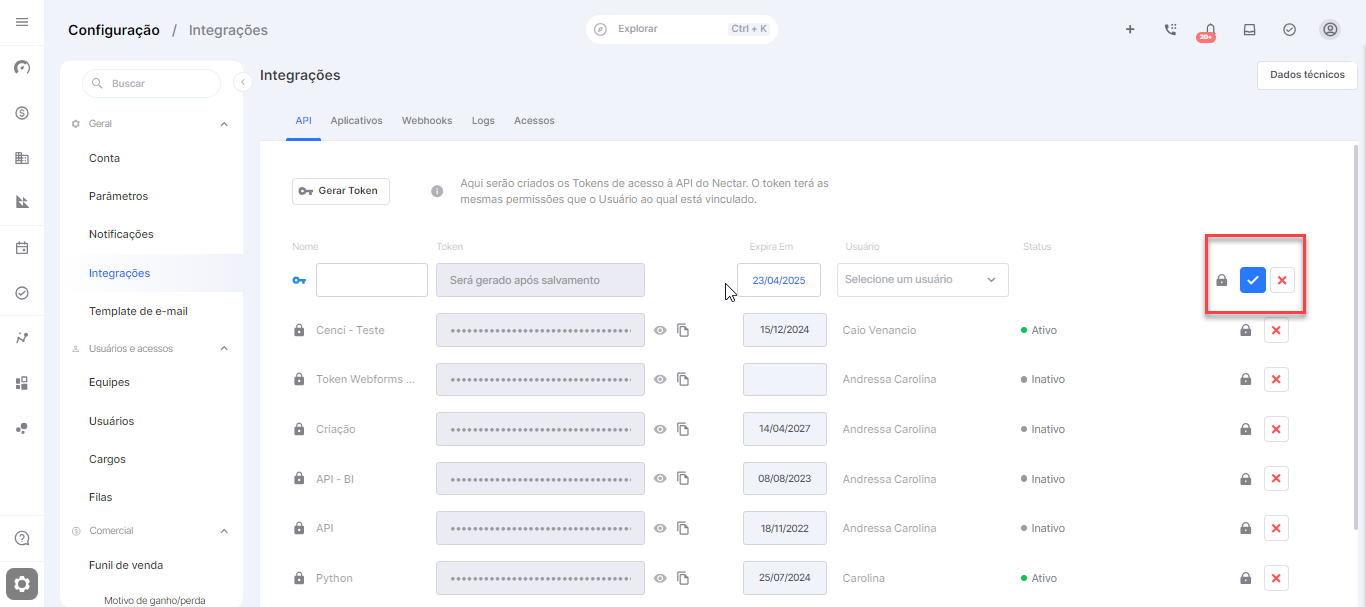Toggle visibility of the Python token
This screenshot has width=1366, height=607.
click(x=660, y=578)
